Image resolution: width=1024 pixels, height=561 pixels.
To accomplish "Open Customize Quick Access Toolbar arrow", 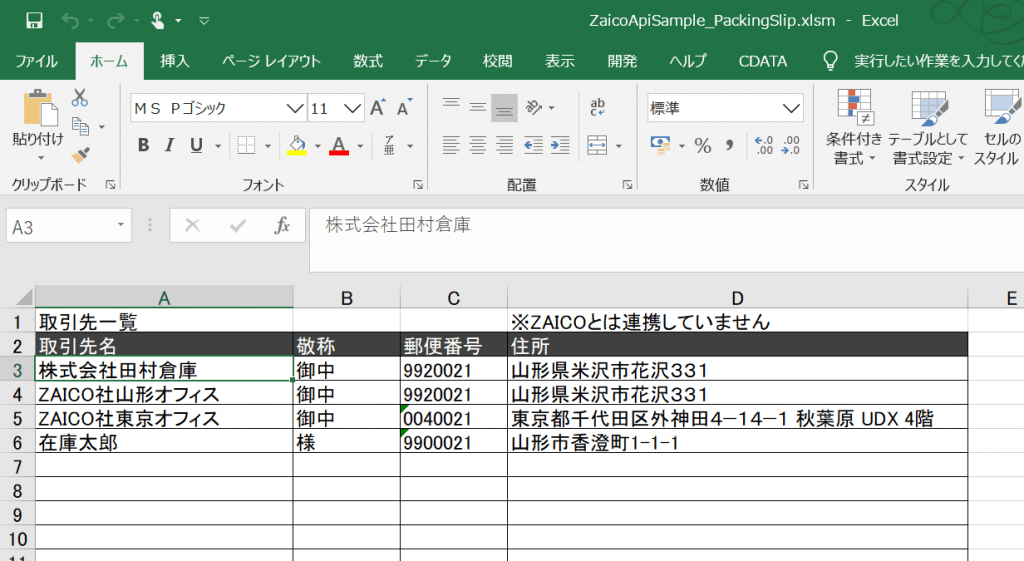I will (x=204, y=22).
